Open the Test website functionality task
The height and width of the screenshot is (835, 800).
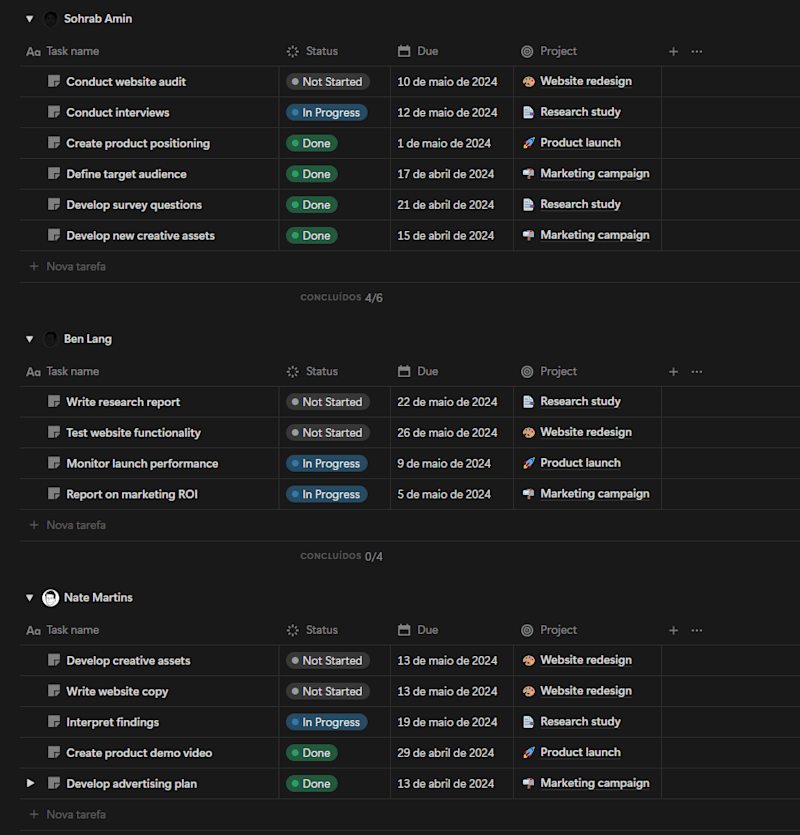(x=133, y=433)
